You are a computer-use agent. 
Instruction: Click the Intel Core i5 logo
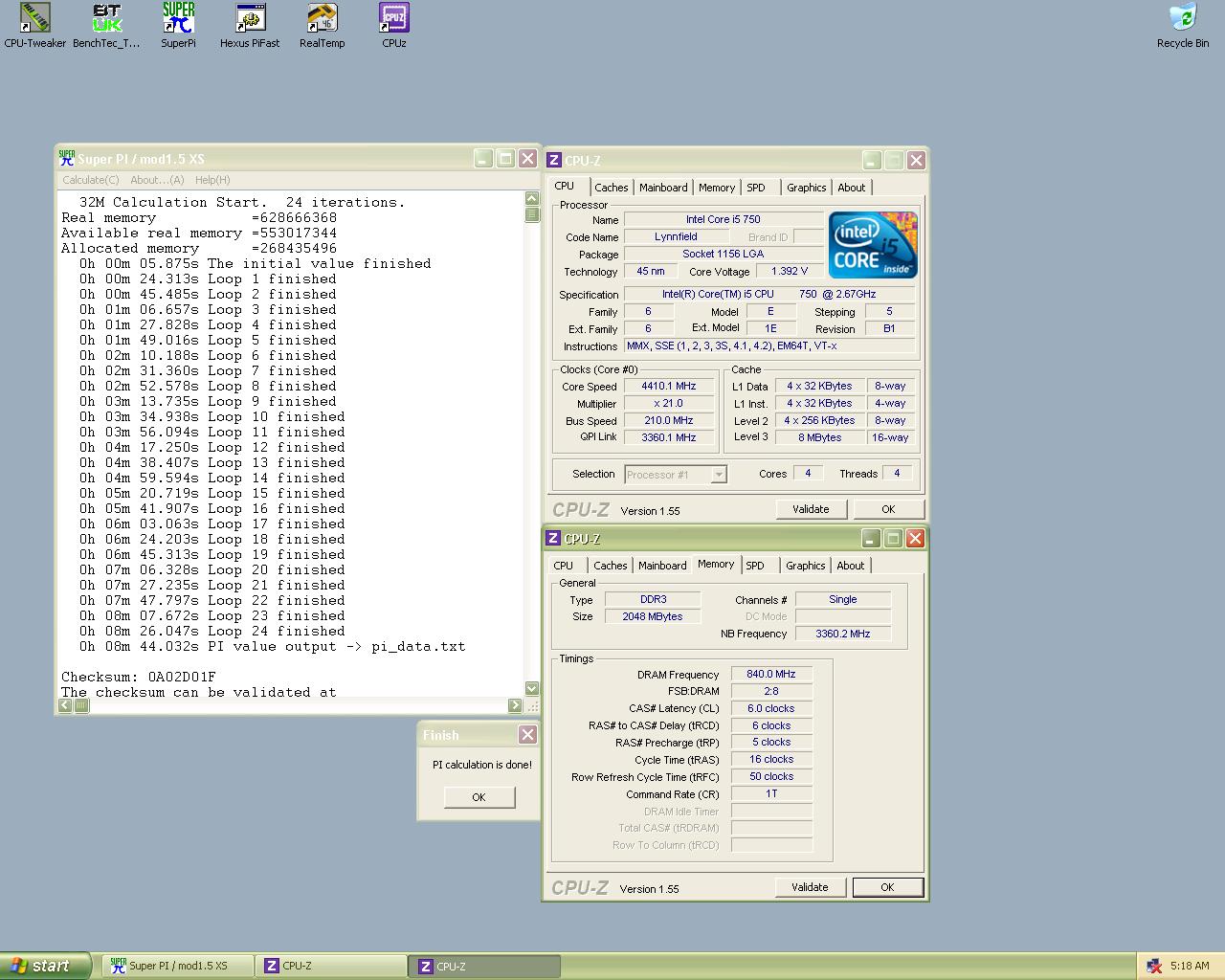(x=872, y=245)
